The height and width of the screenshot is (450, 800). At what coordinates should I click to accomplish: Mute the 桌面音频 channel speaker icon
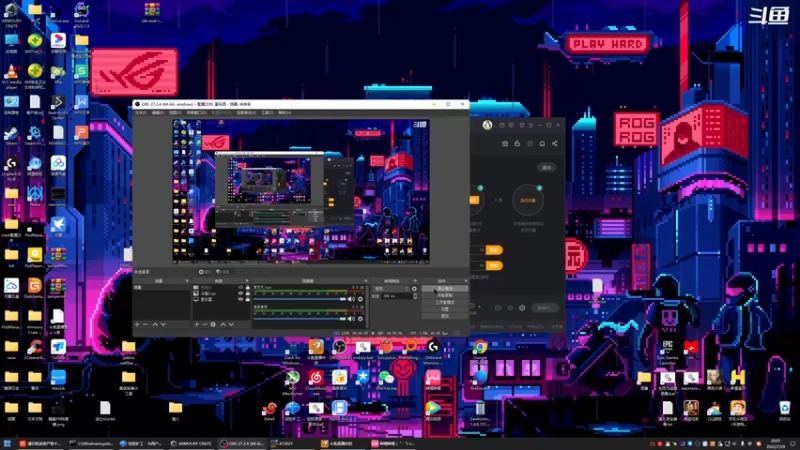(x=351, y=319)
